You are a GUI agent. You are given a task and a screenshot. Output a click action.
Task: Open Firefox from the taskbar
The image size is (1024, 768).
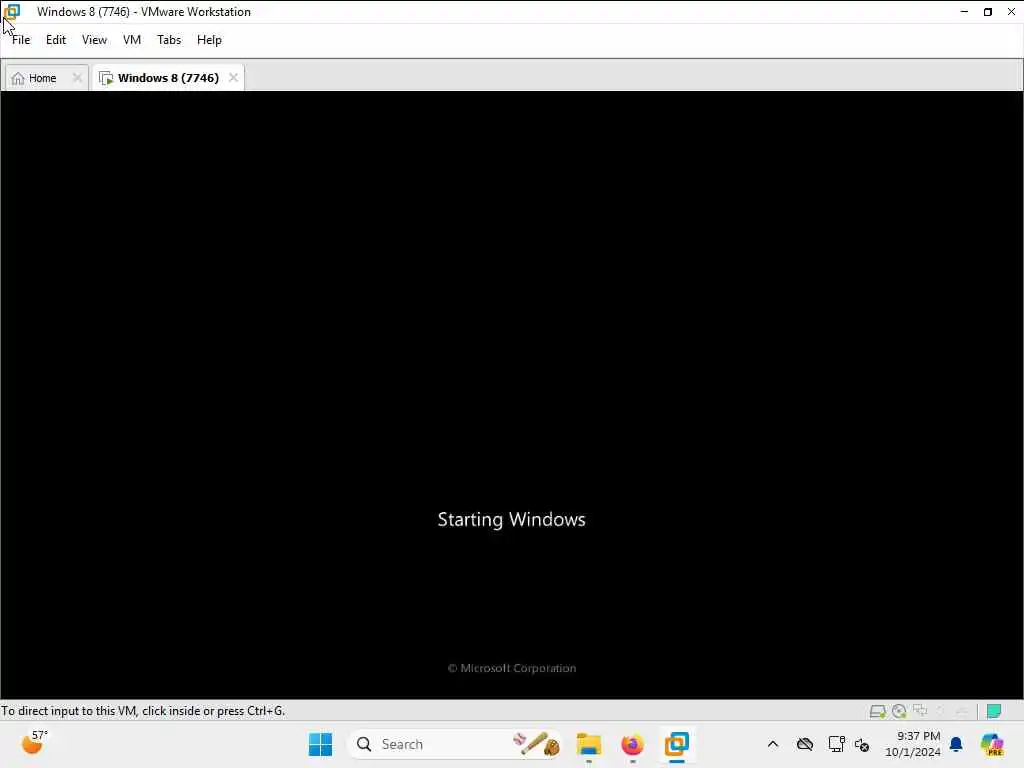pos(632,744)
